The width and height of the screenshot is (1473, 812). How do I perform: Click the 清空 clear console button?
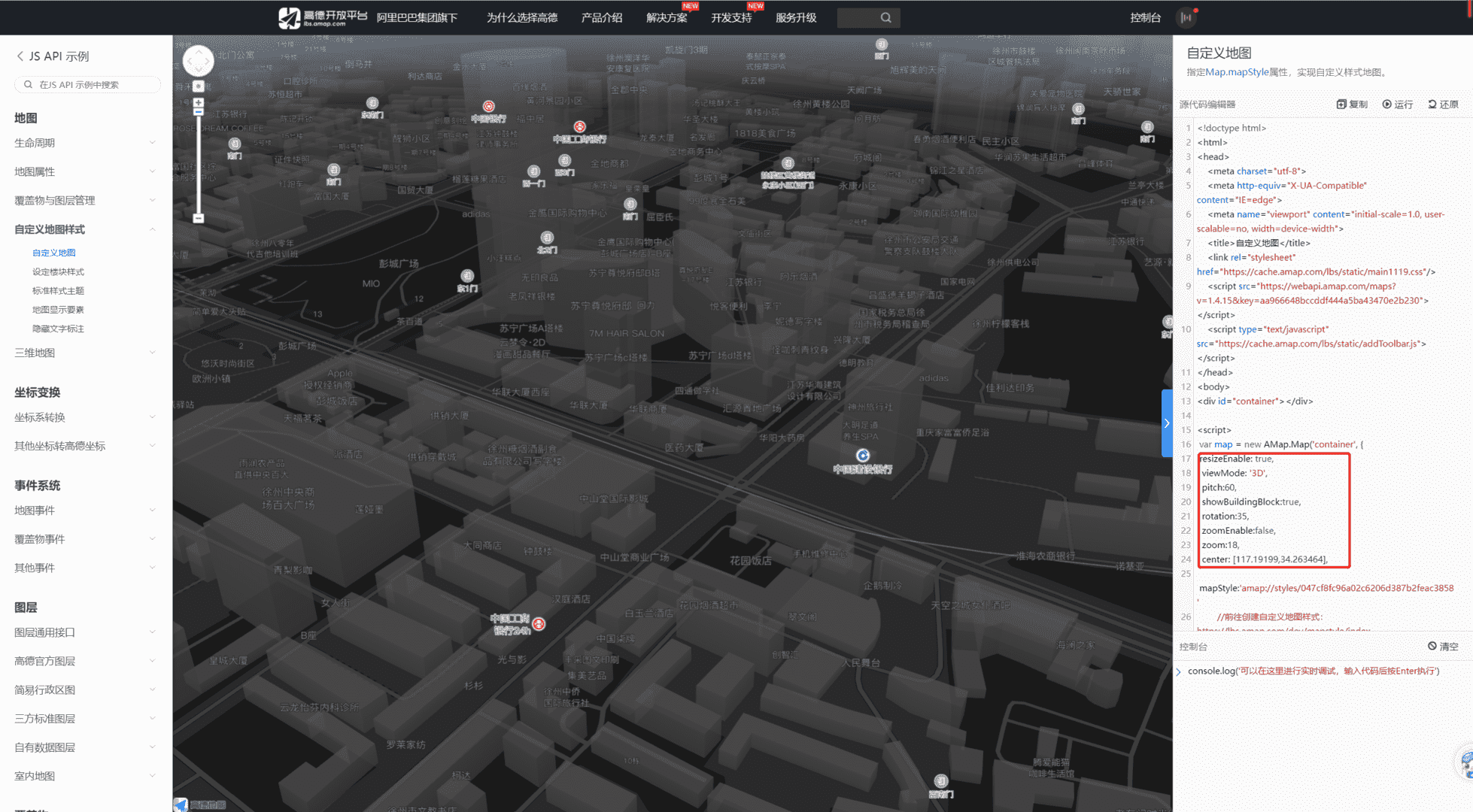(x=1443, y=647)
